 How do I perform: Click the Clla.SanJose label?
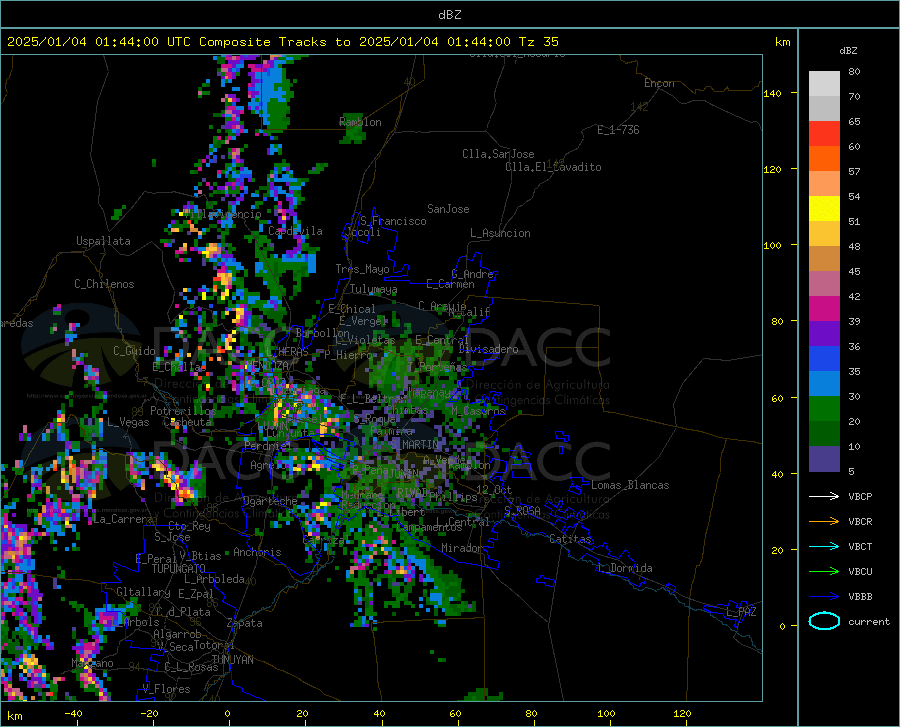[498, 154]
